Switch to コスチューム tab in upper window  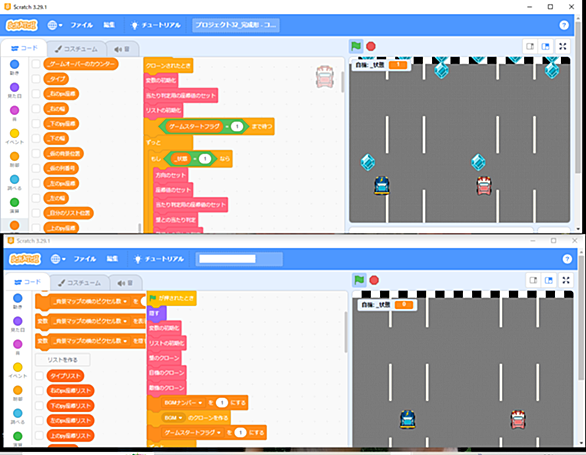coord(76,49)
